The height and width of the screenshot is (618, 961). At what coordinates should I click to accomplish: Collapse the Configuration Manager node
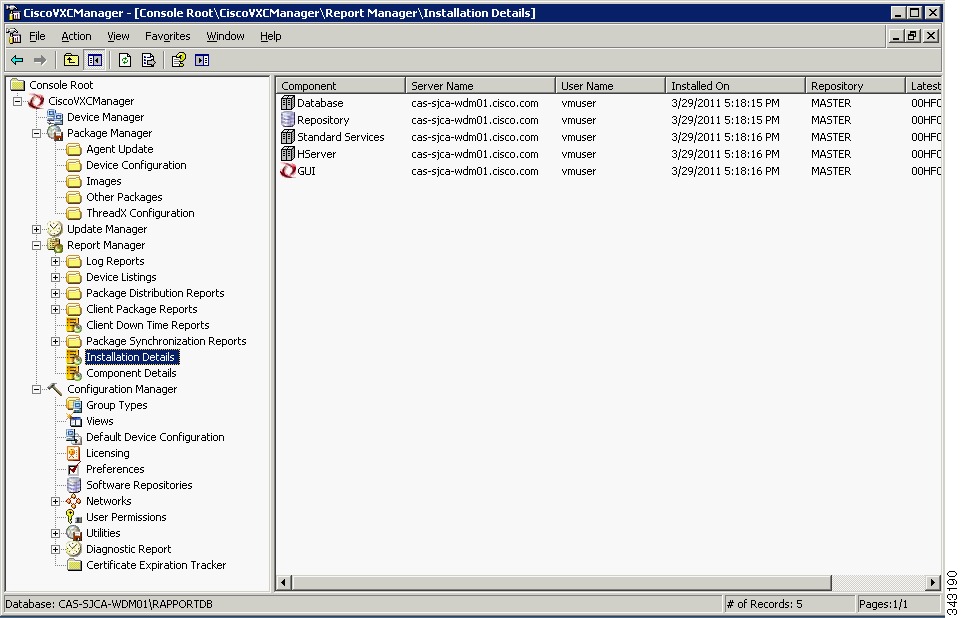[37, 389]
